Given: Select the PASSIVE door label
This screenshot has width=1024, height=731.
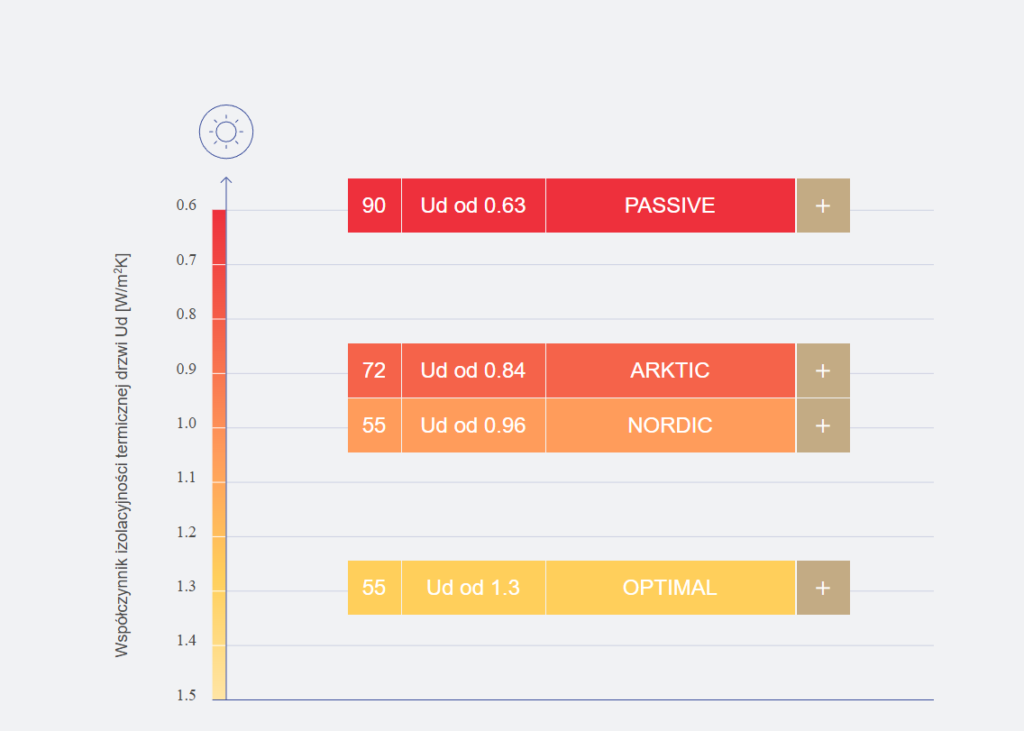Looking at the screenshot, I should [x=670, y=206].
